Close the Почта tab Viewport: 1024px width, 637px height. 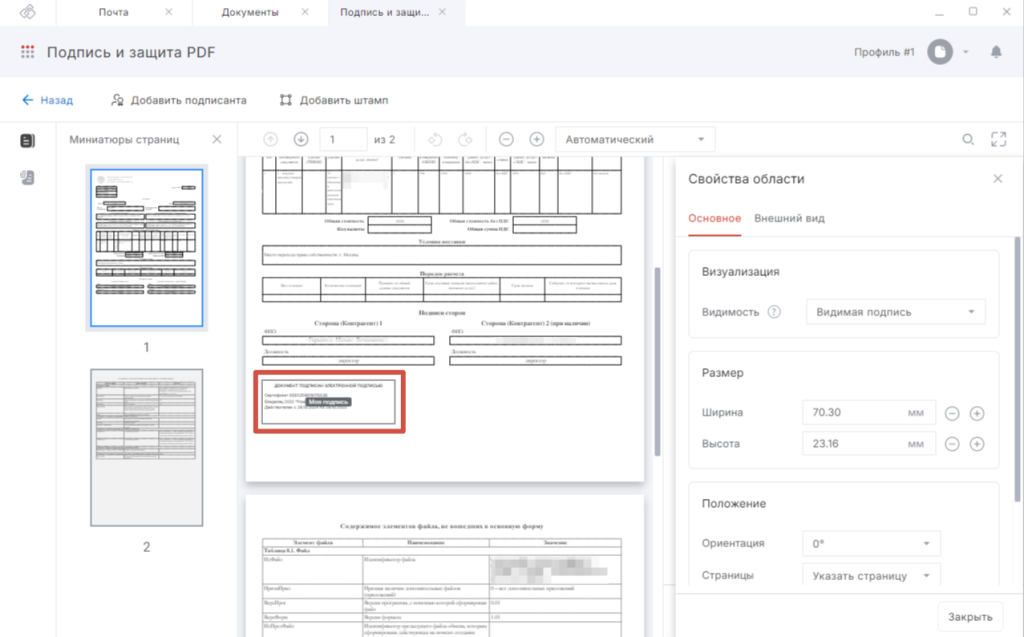coord(169,12)
